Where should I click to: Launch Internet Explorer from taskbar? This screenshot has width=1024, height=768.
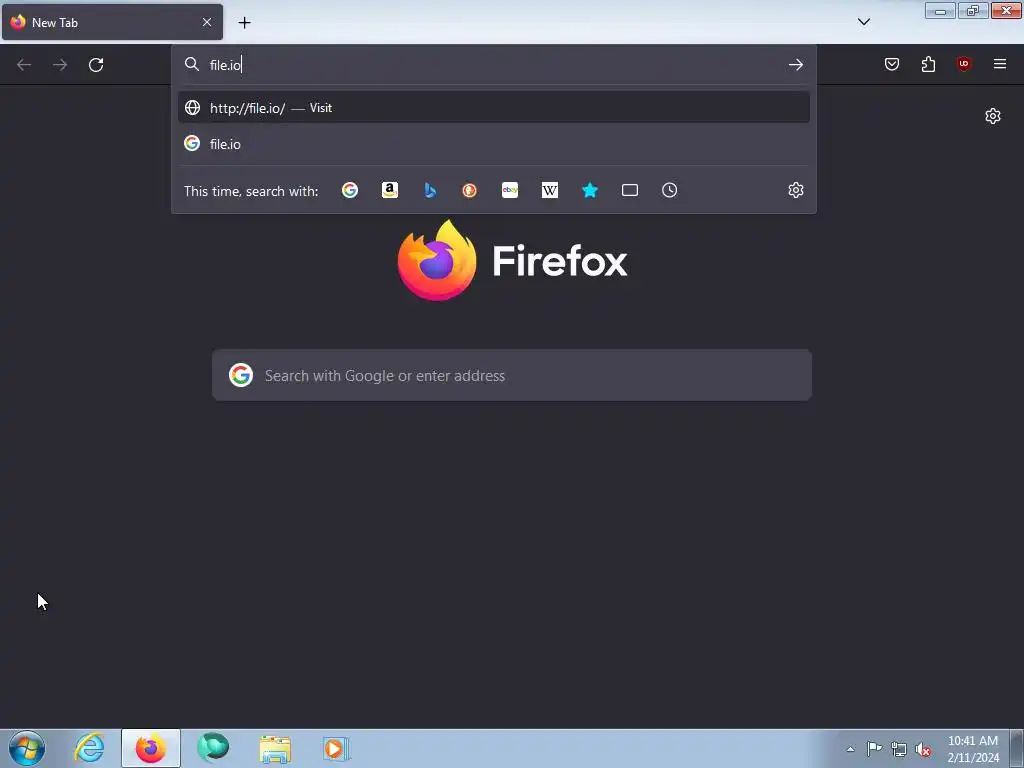click(89, 748)
